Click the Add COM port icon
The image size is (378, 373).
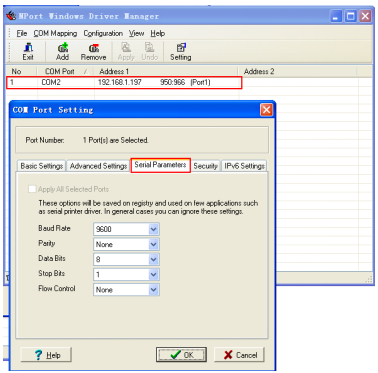pos(62,52)
